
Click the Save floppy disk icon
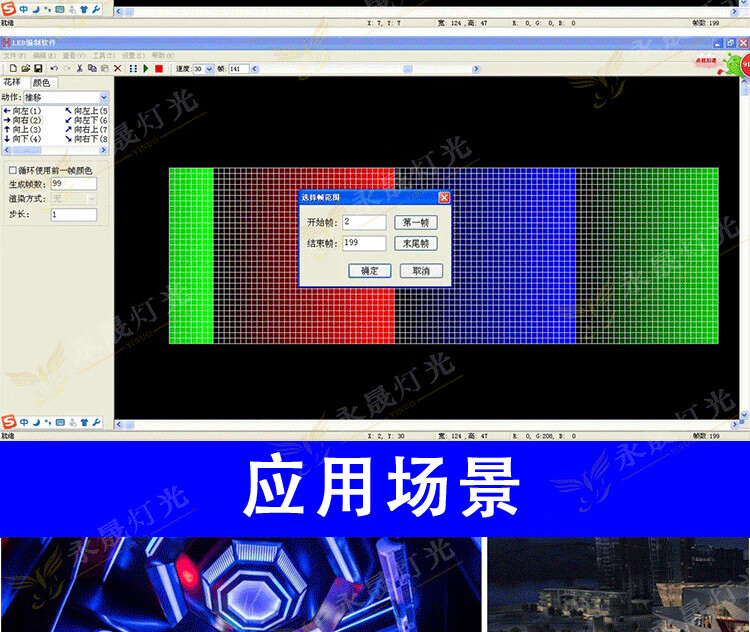coord(38,69)
